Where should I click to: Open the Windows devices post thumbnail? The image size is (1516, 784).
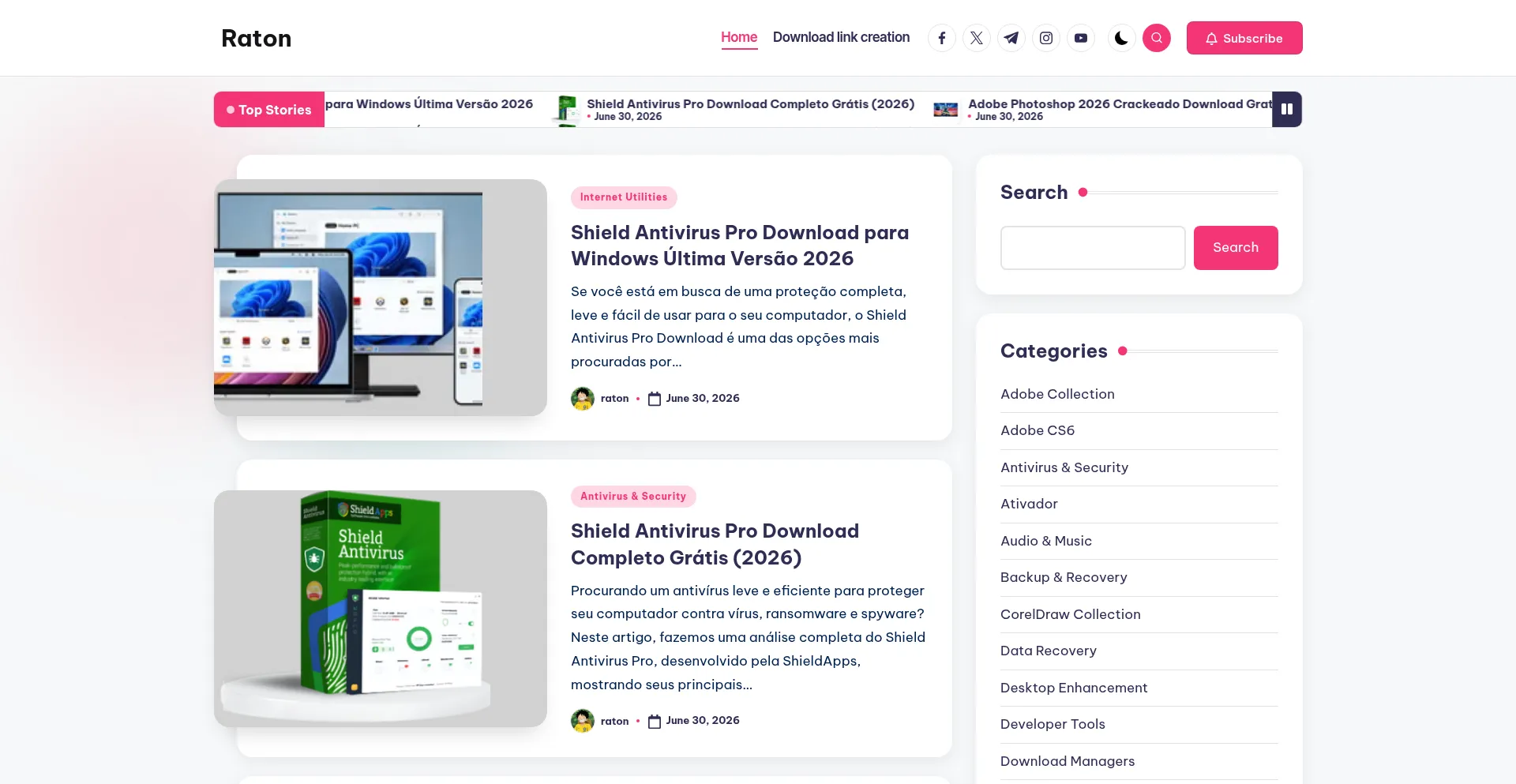tap(381, 298)
